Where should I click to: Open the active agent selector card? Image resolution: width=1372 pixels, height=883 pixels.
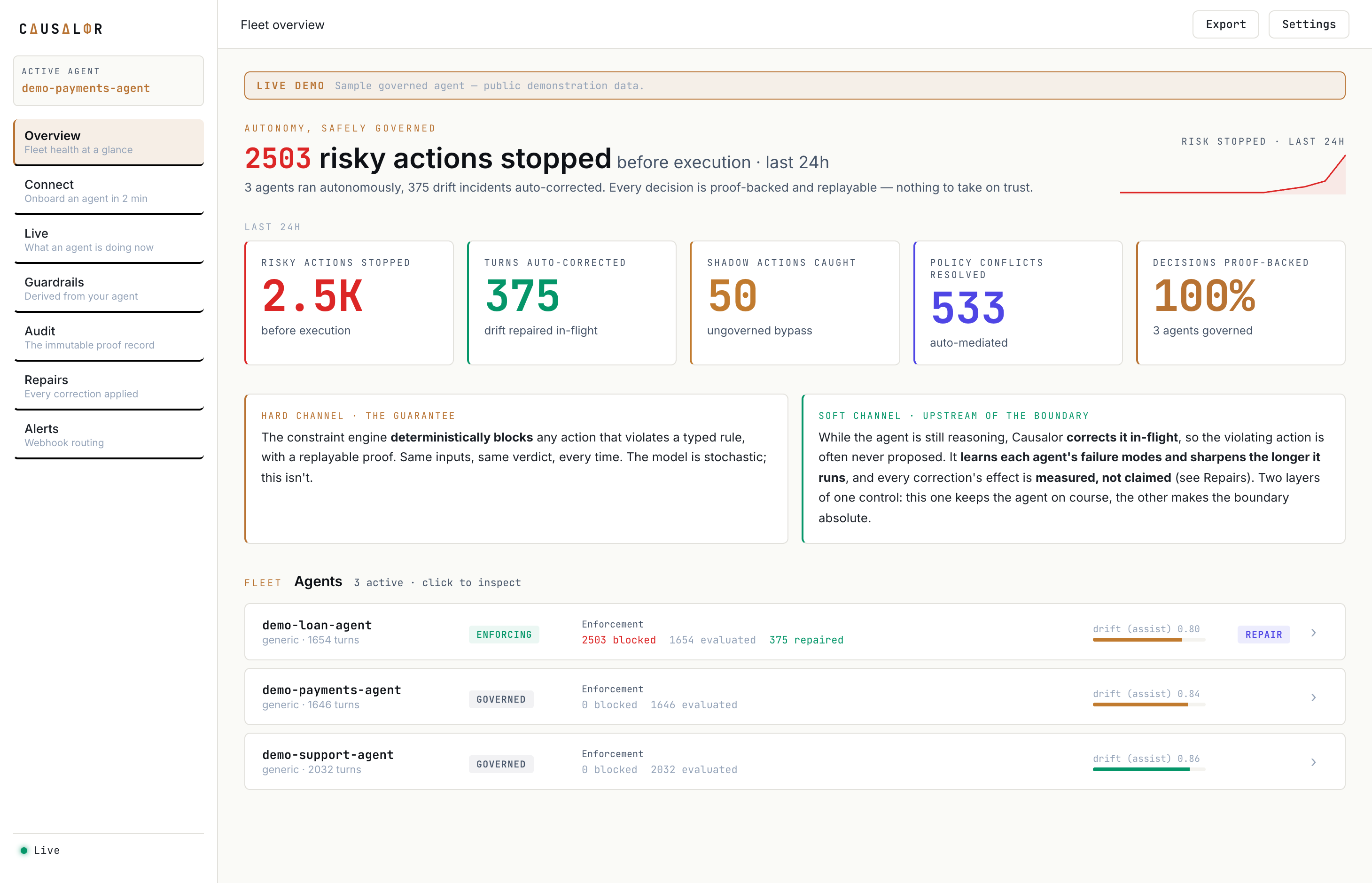(x=109, y=81)
